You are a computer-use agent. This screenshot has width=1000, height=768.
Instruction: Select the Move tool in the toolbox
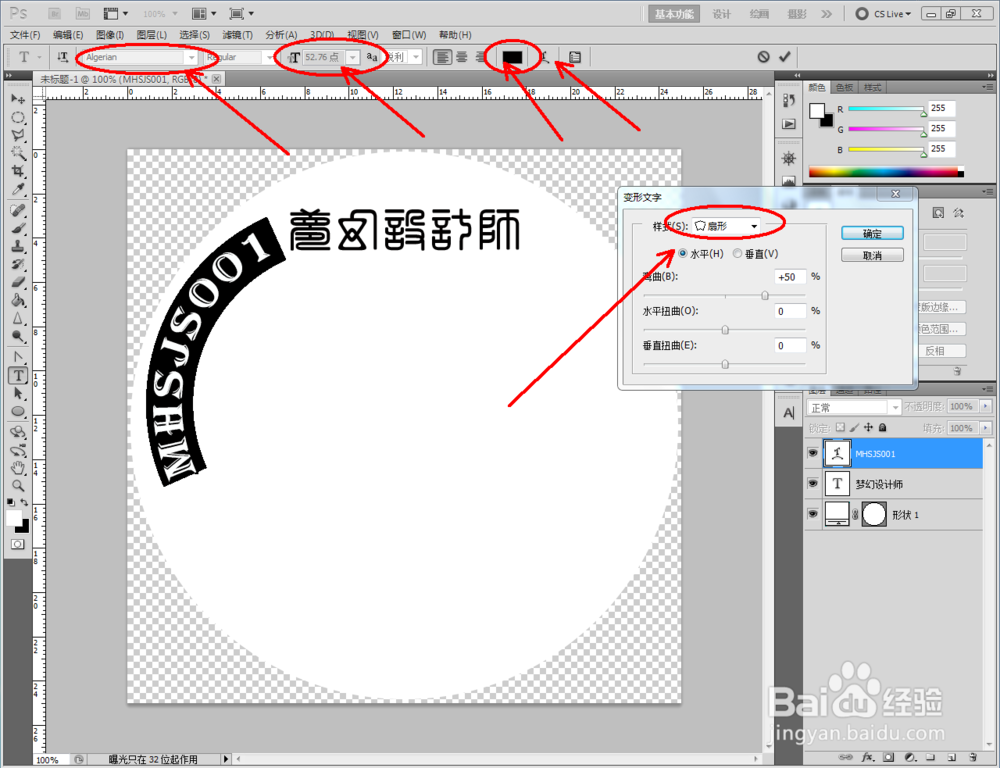pos(18,101)
